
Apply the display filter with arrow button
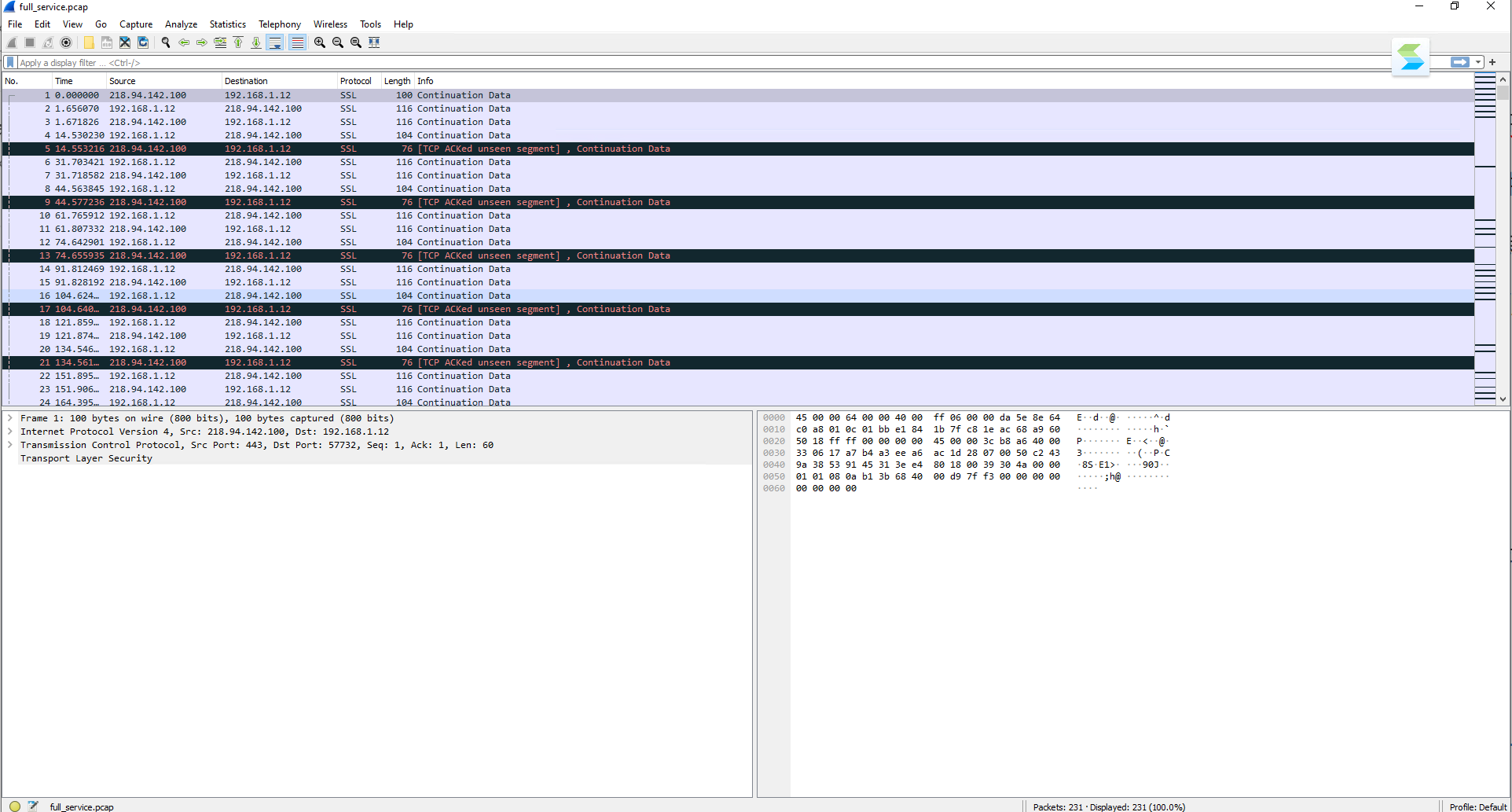tap(1459, 62)
